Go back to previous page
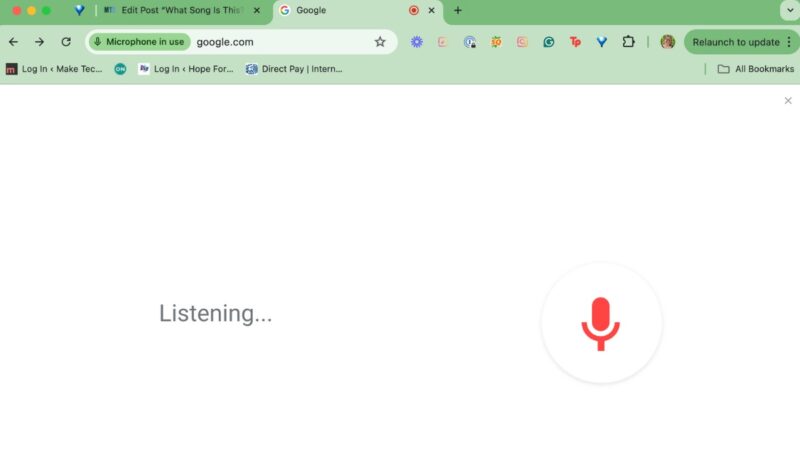Viewport: 800px width, 467px height. pos(13,42)
